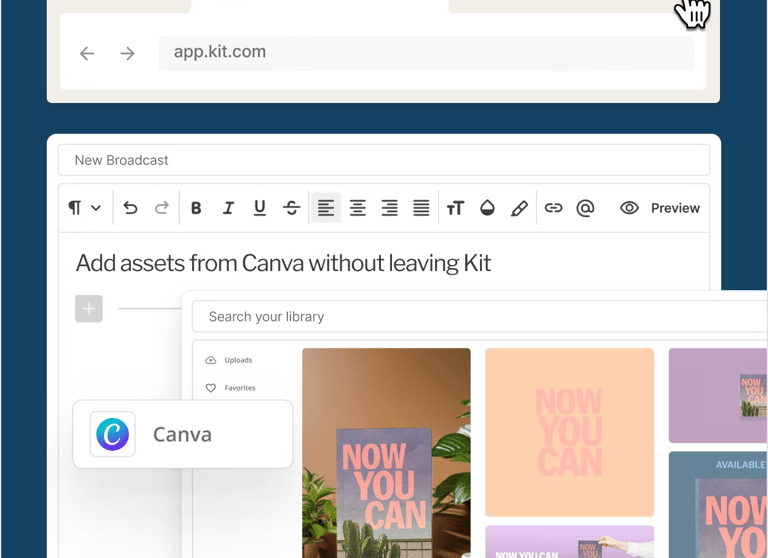This screenshot has height=558, width=768.
Task: Click the browser back arrow
Action: pos(87,53)
